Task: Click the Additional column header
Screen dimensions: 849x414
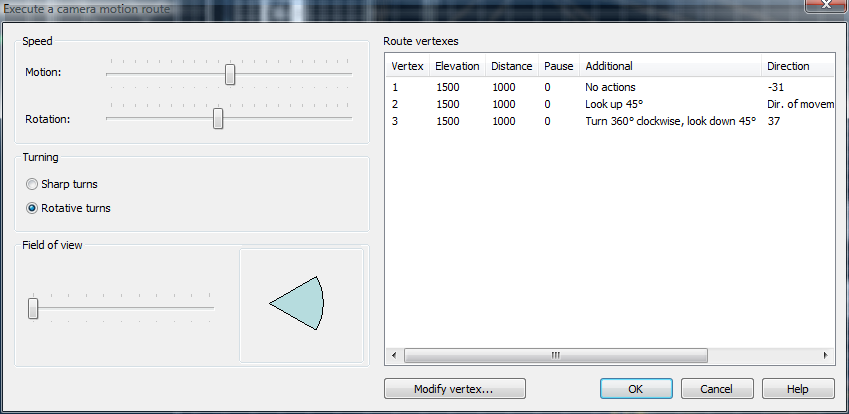Action: tap(670, 66)
